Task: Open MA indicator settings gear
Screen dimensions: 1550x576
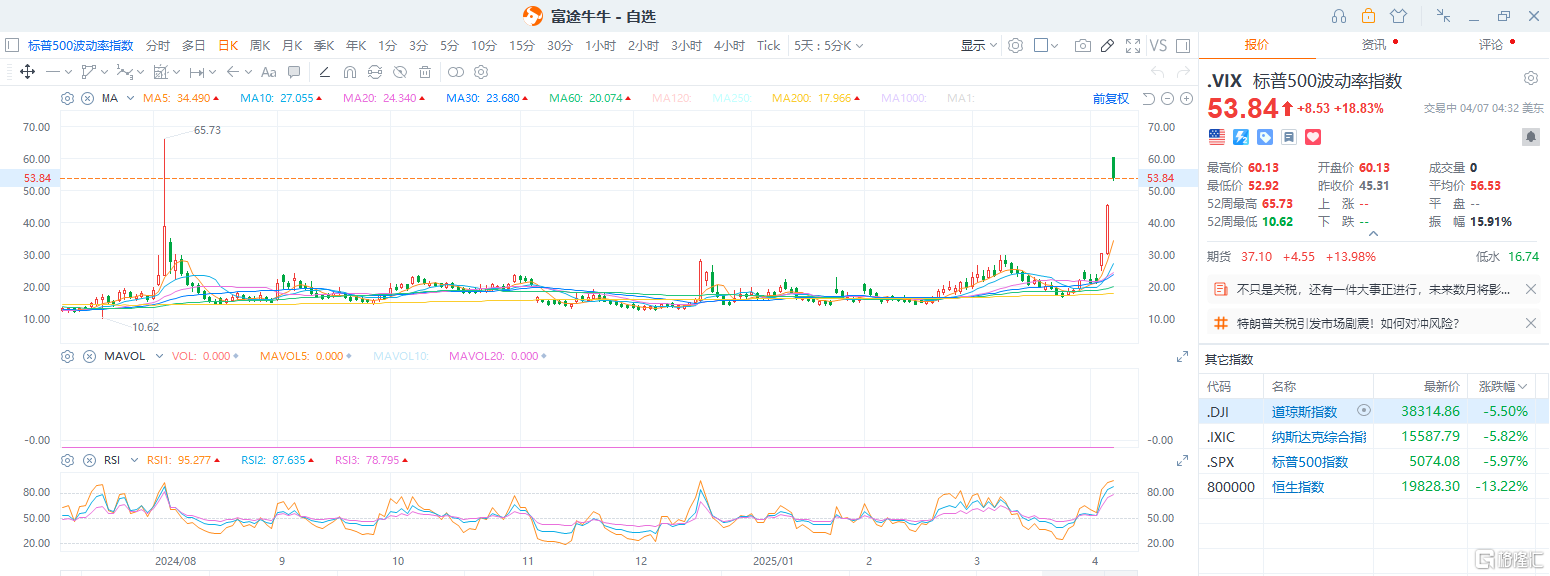Action: coord(68,98)
